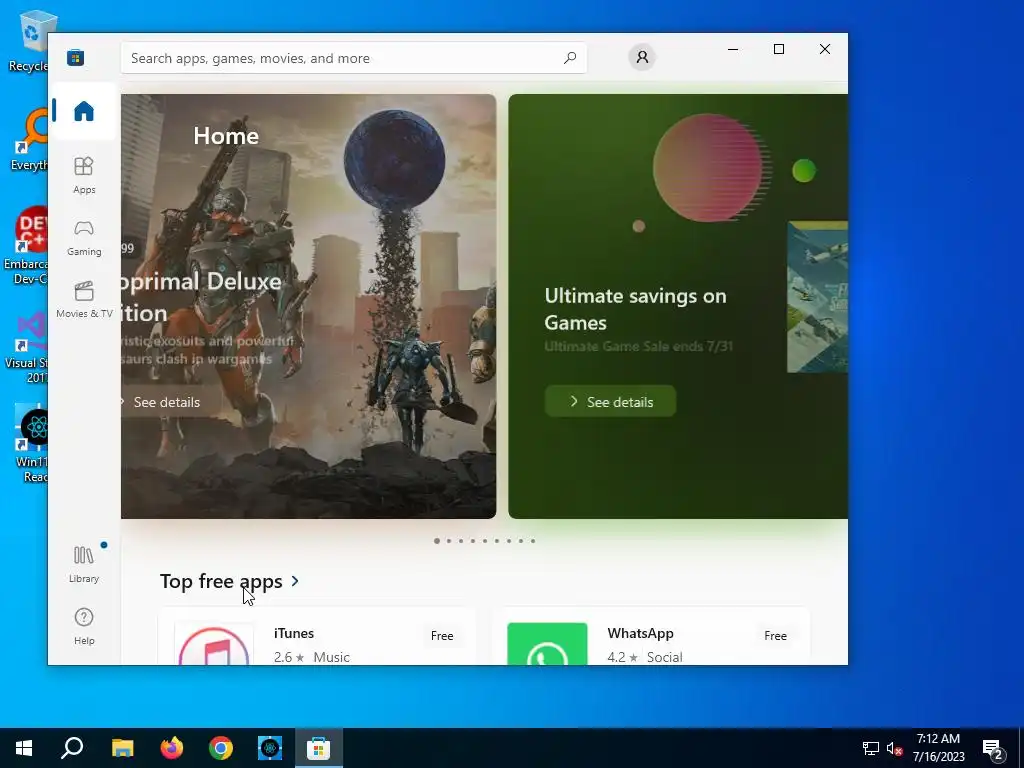1024x768 pixels.
Task: Open the Top free apps heading
Action: [221, 581]
